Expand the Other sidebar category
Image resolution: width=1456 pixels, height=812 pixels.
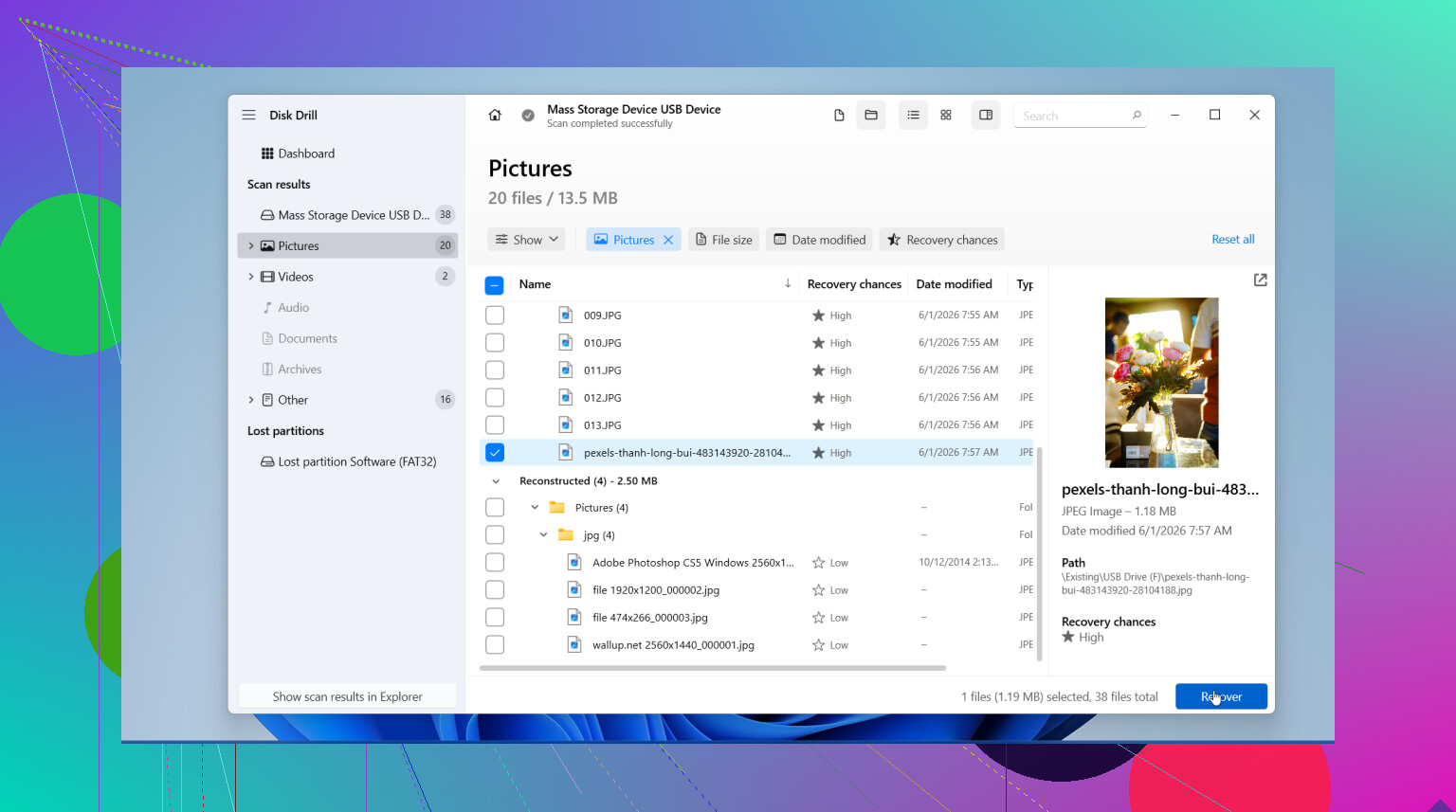pos(250,400)
